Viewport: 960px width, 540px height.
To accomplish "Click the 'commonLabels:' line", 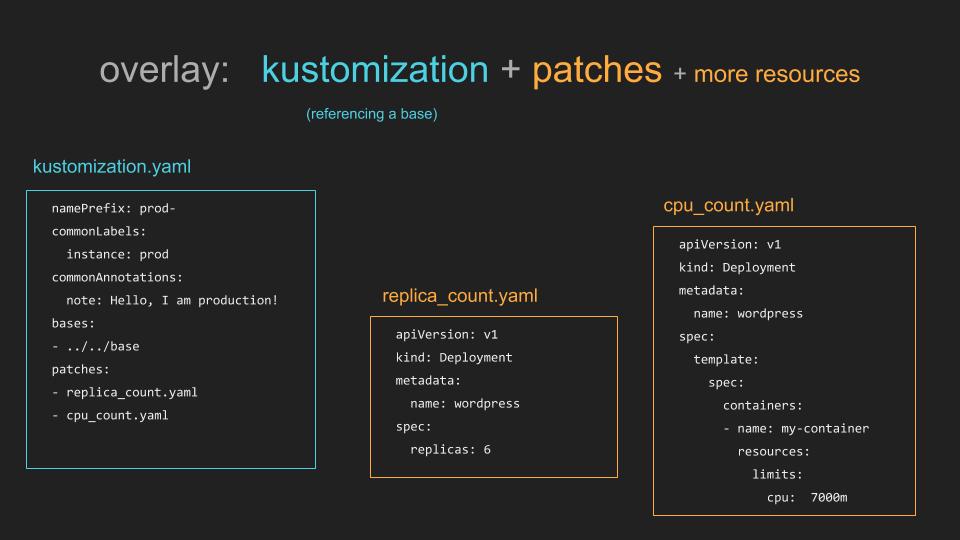I will (x=99, y=231).
